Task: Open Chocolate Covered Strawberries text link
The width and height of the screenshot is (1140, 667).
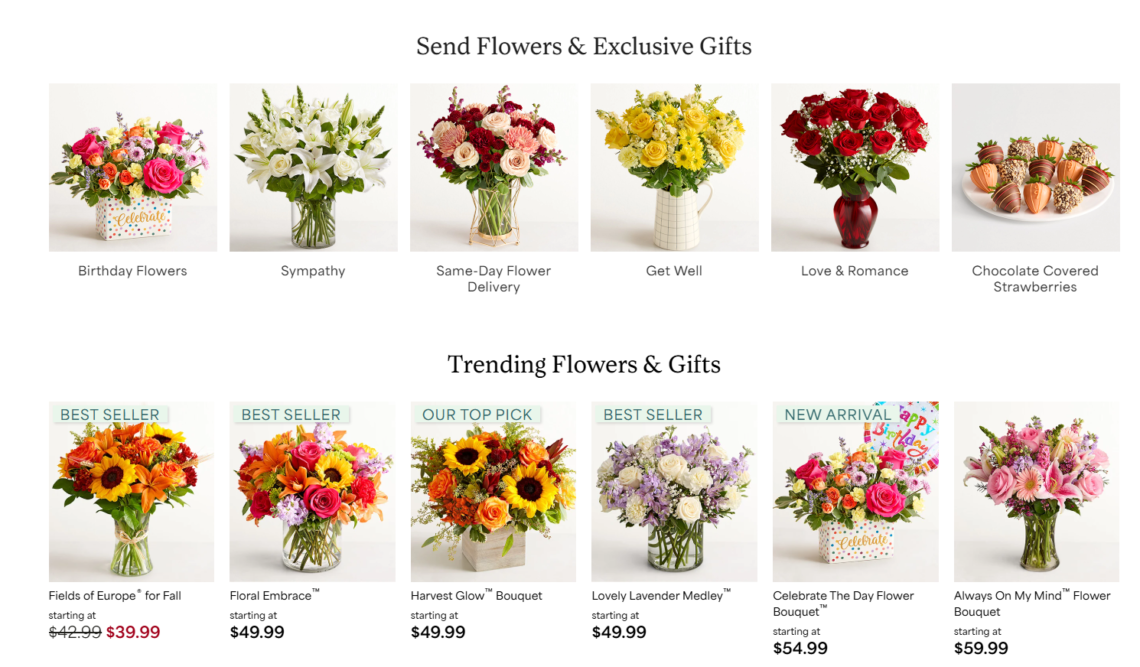Action: click(1035, 279)
